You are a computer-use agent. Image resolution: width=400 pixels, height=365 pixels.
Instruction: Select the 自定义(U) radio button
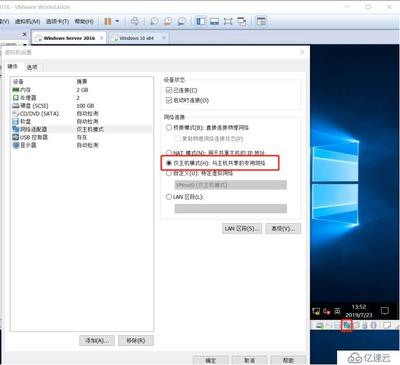tap(169, 173)
